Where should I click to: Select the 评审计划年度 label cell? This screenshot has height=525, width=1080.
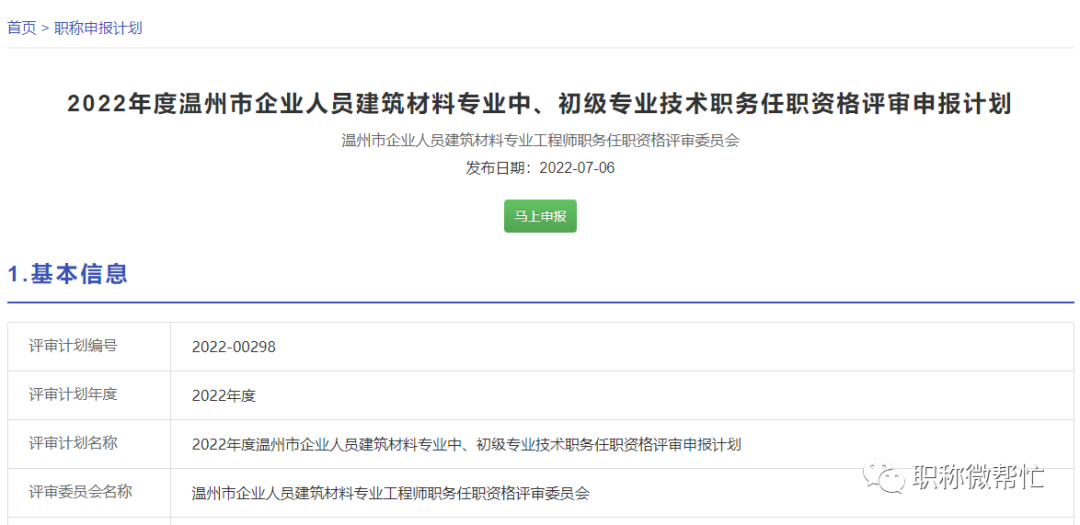point(90,395)
